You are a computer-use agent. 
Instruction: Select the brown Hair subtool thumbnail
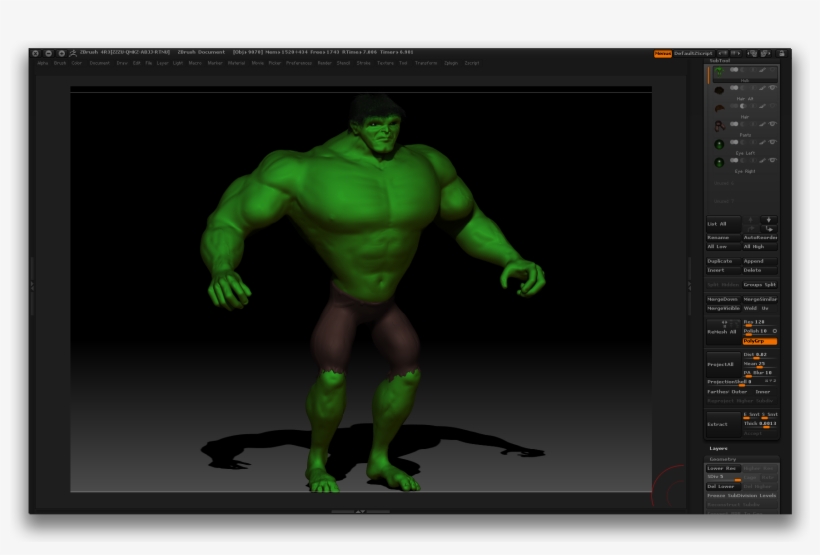719,108
